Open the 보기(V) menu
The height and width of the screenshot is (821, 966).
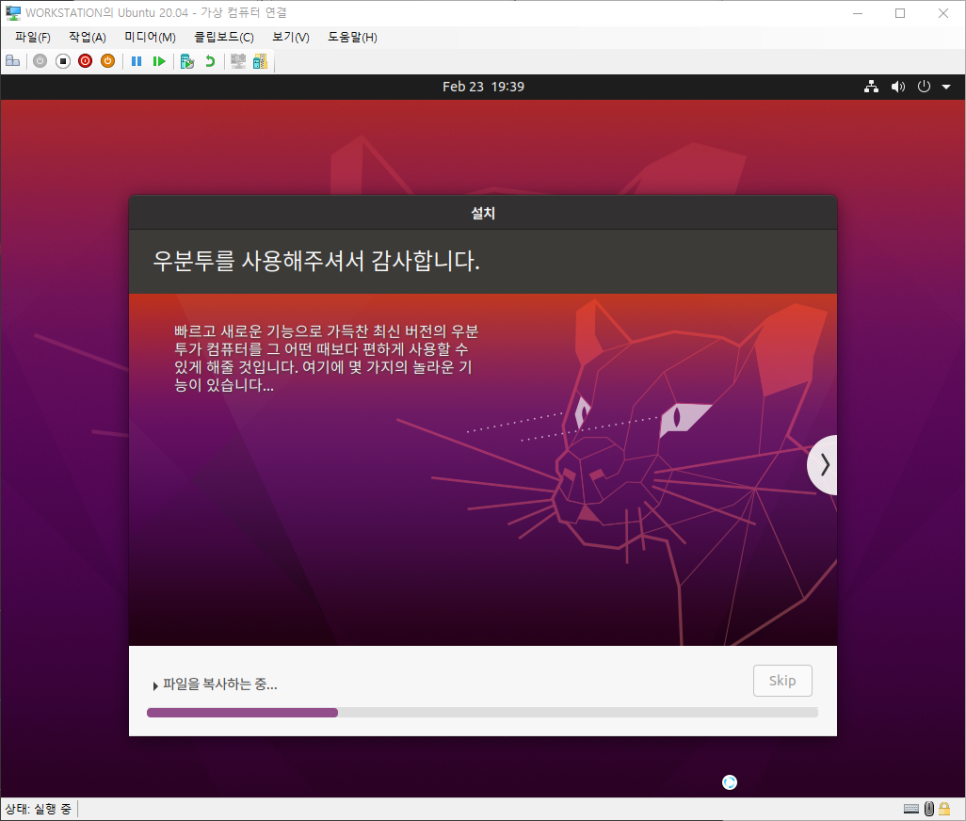291,38
